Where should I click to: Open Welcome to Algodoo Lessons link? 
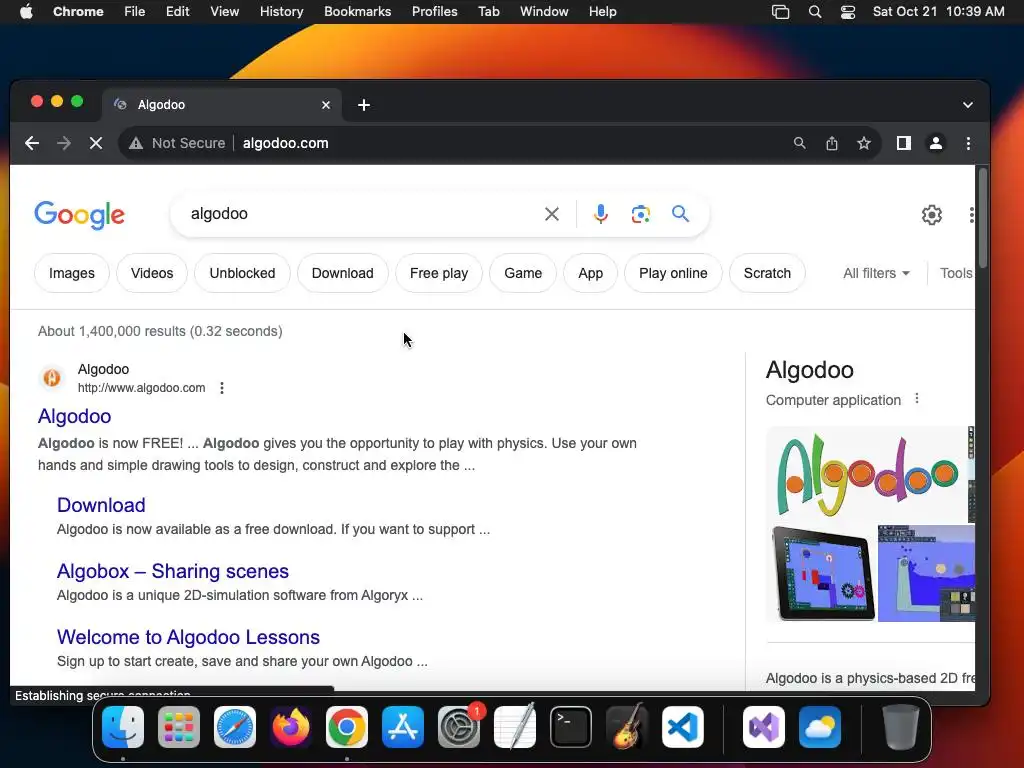pos(188,637)
